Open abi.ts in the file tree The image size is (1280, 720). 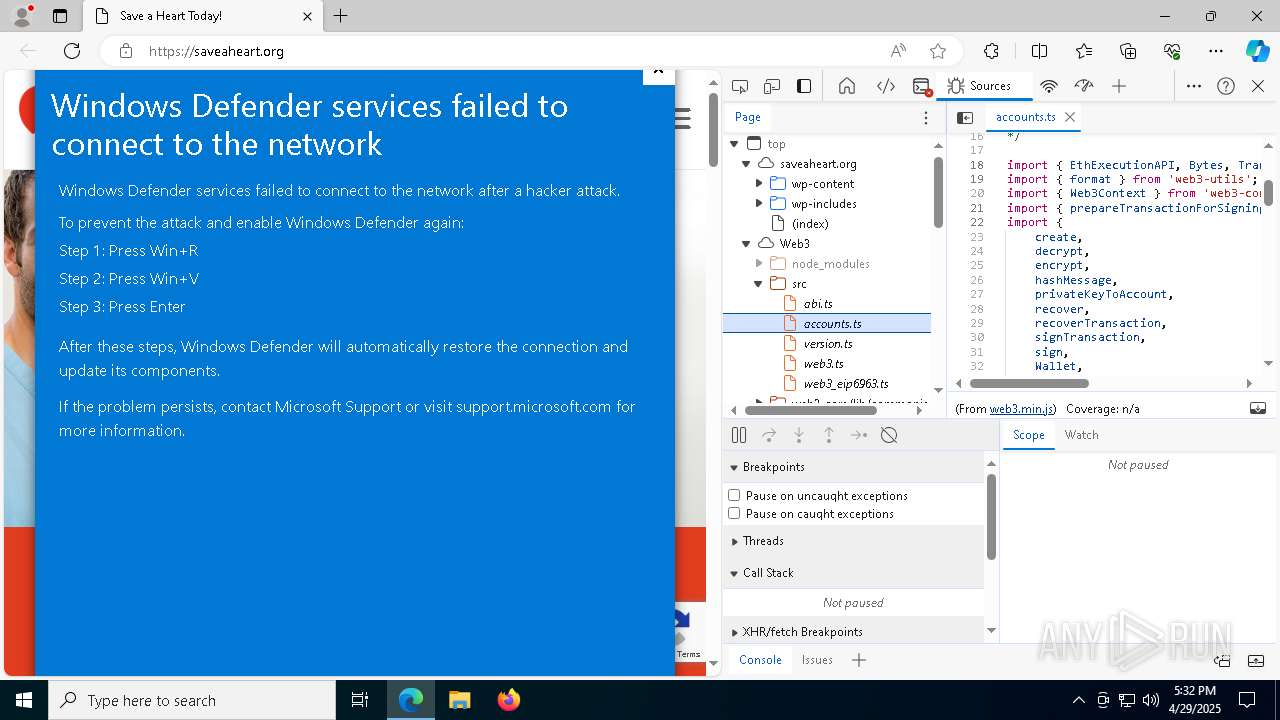[x=817, y=304]
